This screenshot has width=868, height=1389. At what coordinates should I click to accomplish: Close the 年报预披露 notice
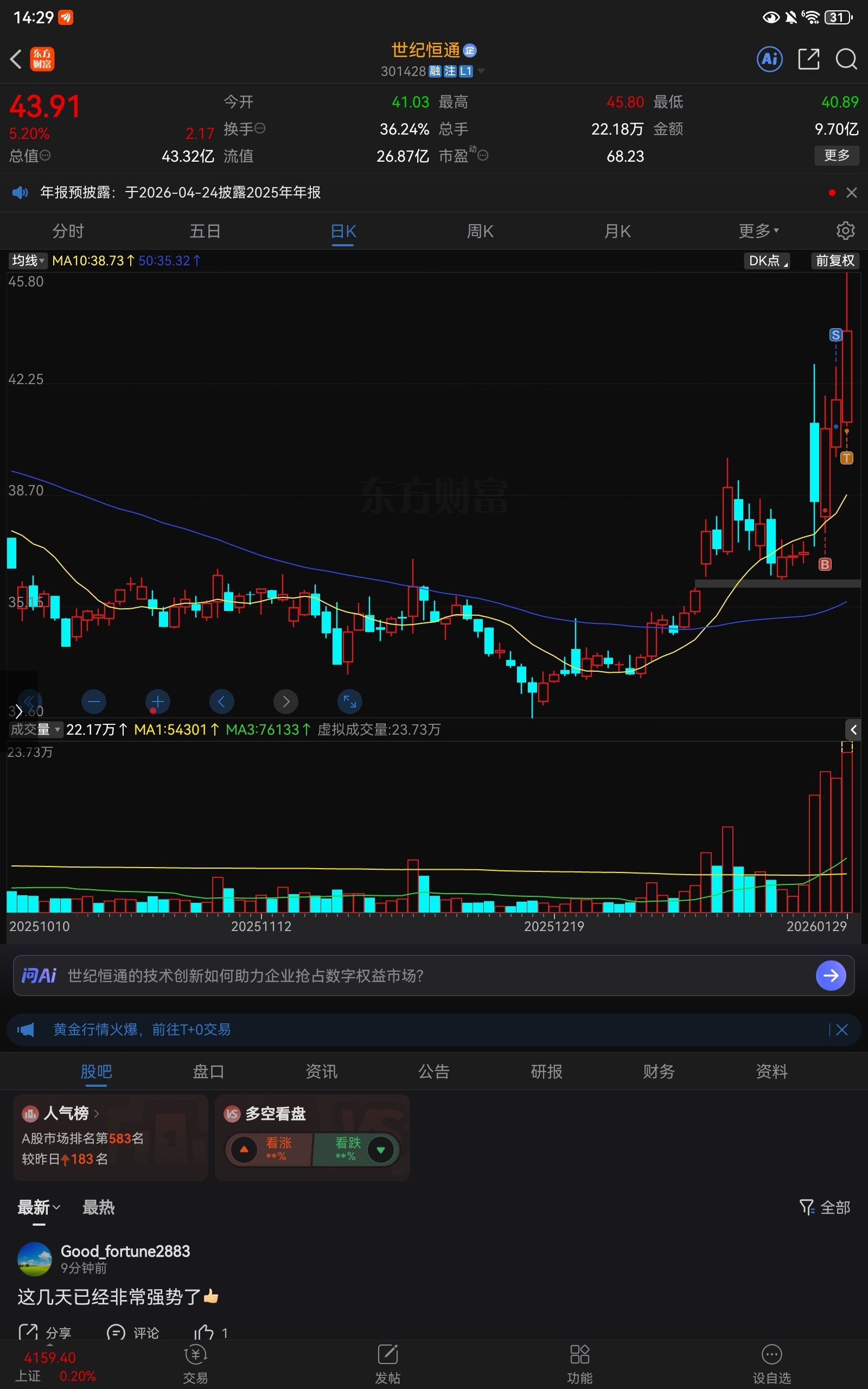(x=851, y=193)
